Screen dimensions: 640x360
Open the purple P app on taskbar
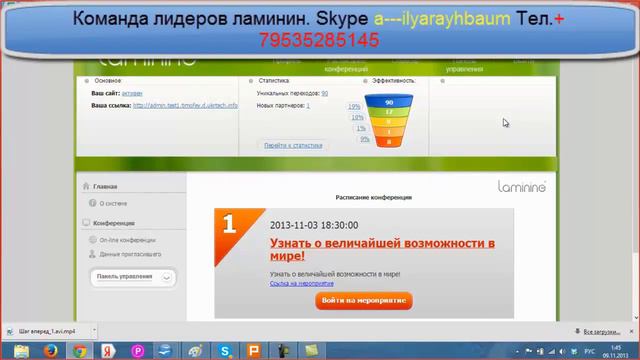point(138,351)
